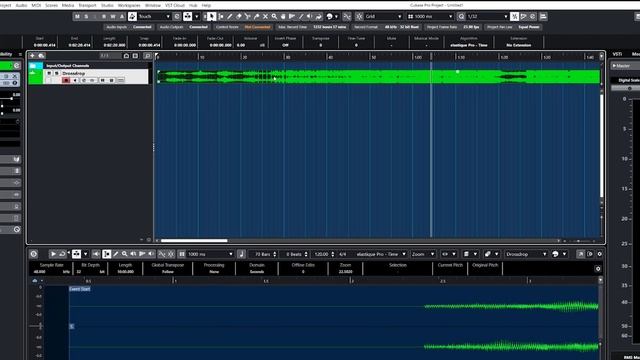Open the Sample Editor elastique algorithm dropdown
The image size is (640, 360).
[380, 254]
